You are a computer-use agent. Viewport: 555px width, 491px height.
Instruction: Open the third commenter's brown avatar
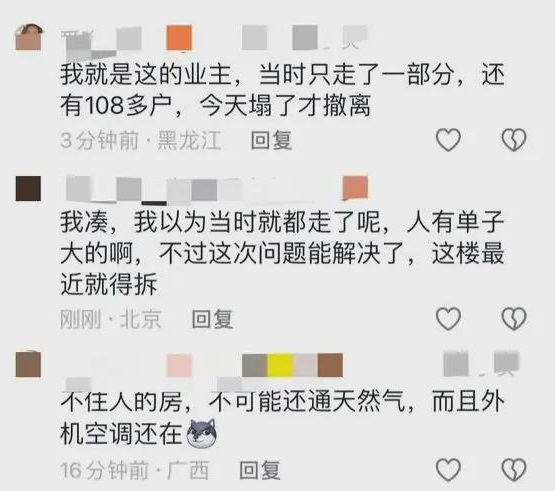[28, 364]
